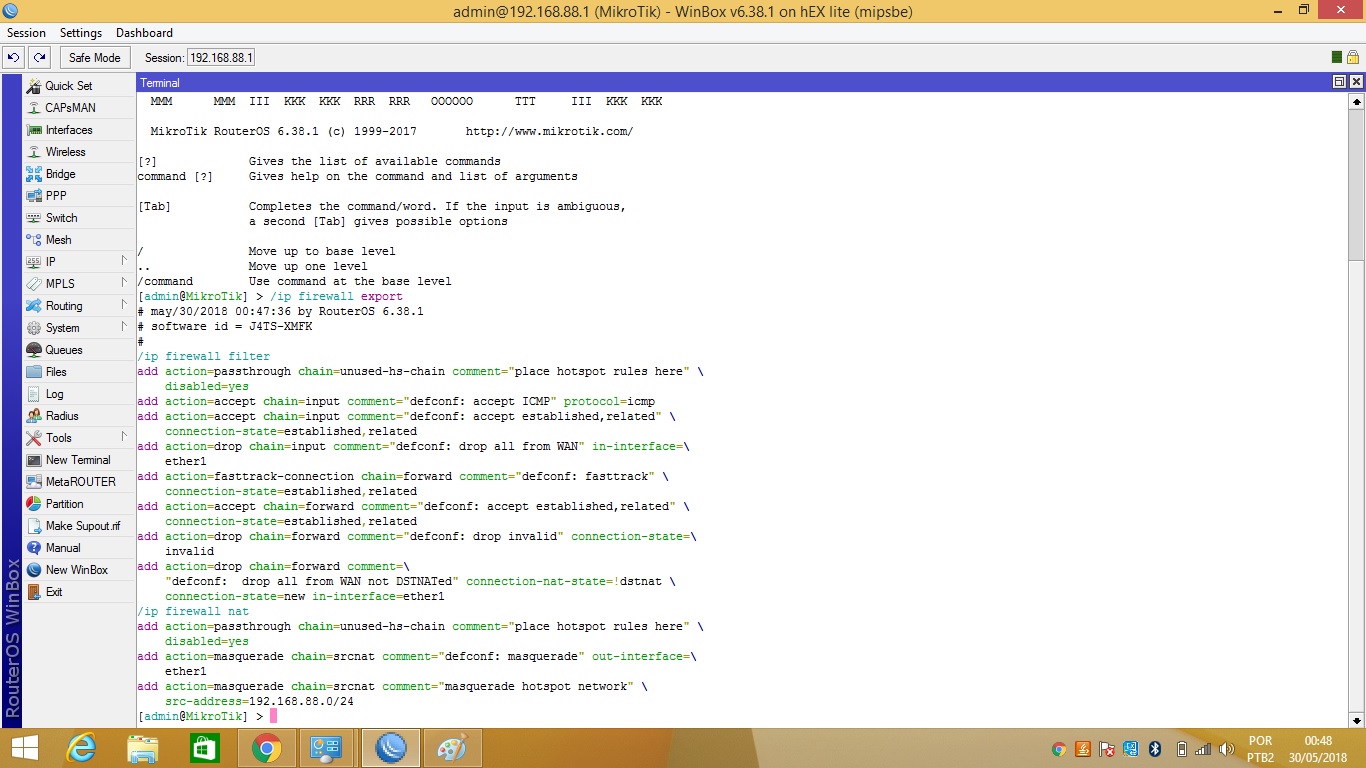1366x768 pixels.
Task: Expand the System submenu
Action: (x=124, y=327)
